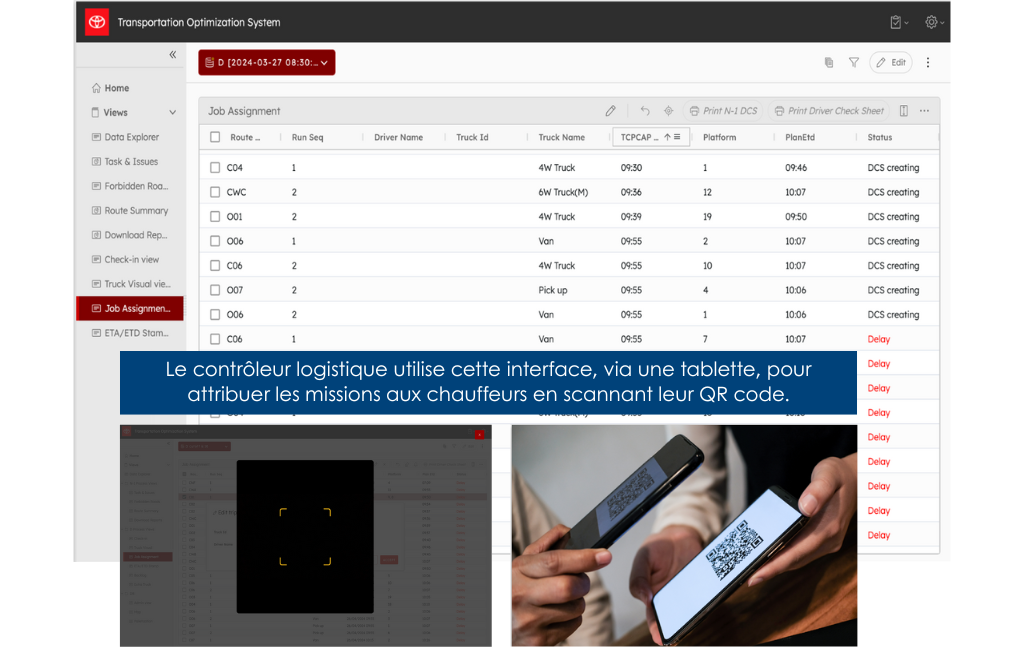Viewport: 1024px width, 647px height.
Task: Open the Forbidden Roa... sidebar item
Action: point(130,186)
